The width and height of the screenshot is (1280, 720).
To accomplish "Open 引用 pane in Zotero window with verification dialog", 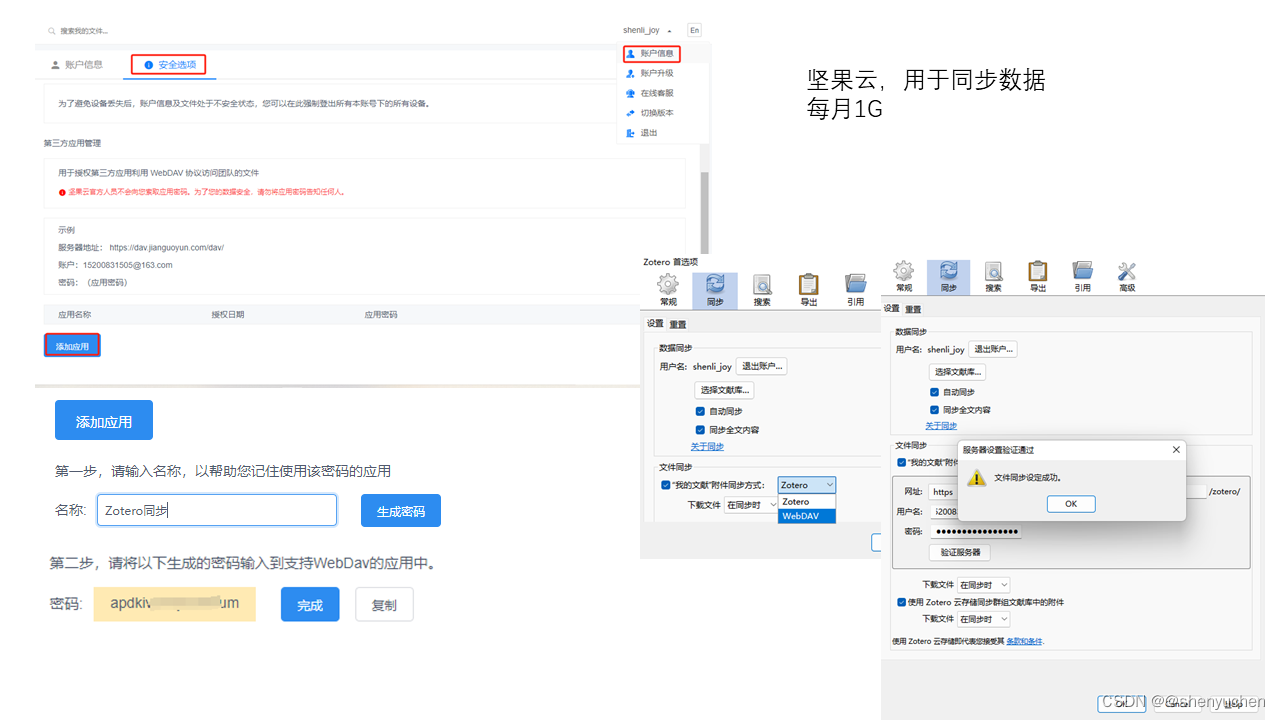I will tap(1083, 276).
